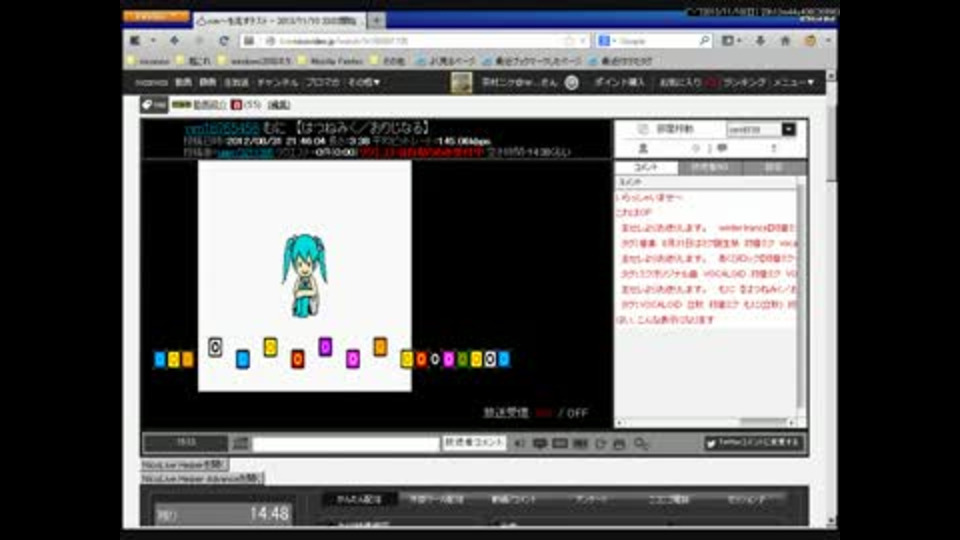This screenshot has height=540, width=960.
Task: Click the 放送者コメント button
Action: click(x=473, y=442)
